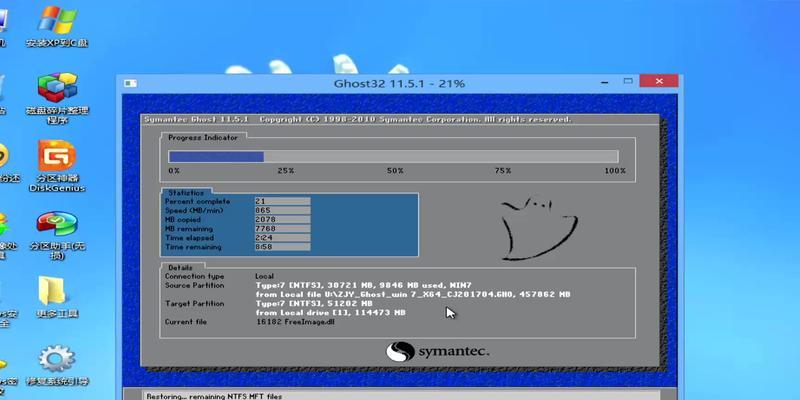Screen dimensions: 800x400
Task: Click the Speed (MB/min) value 865
Action: point(282,210)
